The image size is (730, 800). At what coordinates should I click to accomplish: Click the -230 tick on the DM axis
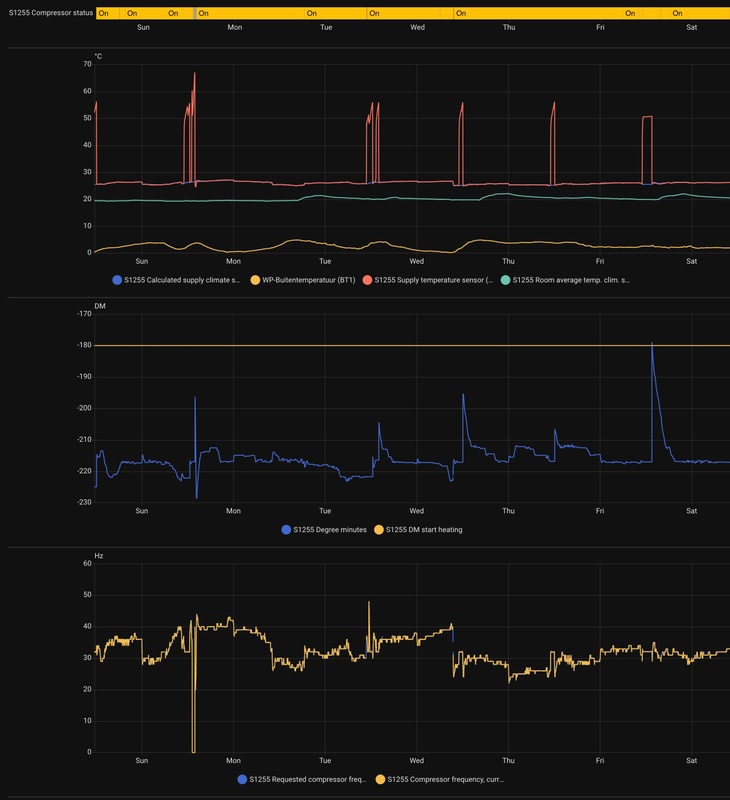tap(84, 503)
